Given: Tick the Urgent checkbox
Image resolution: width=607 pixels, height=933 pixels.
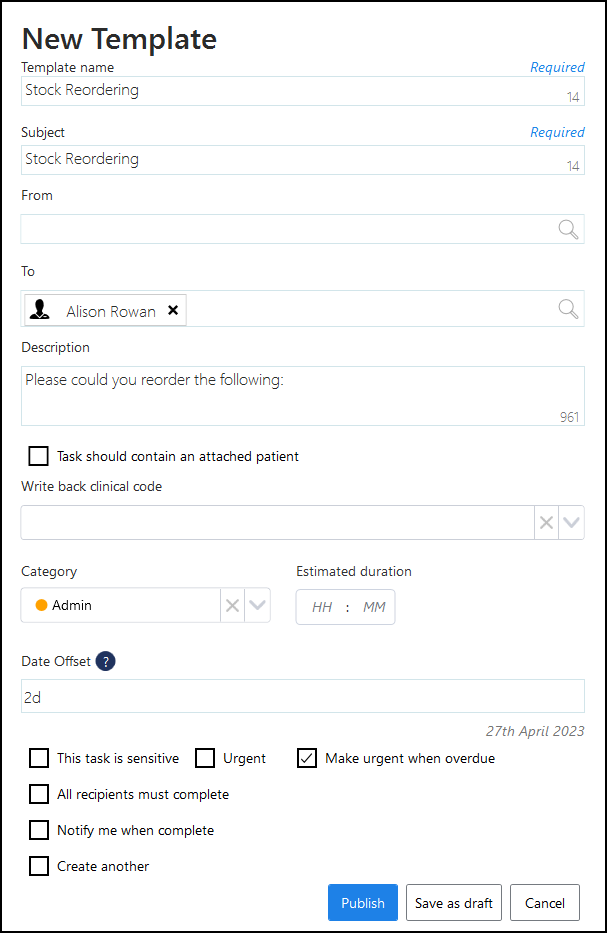Looking at the screenshot, I should click(205, 758).
